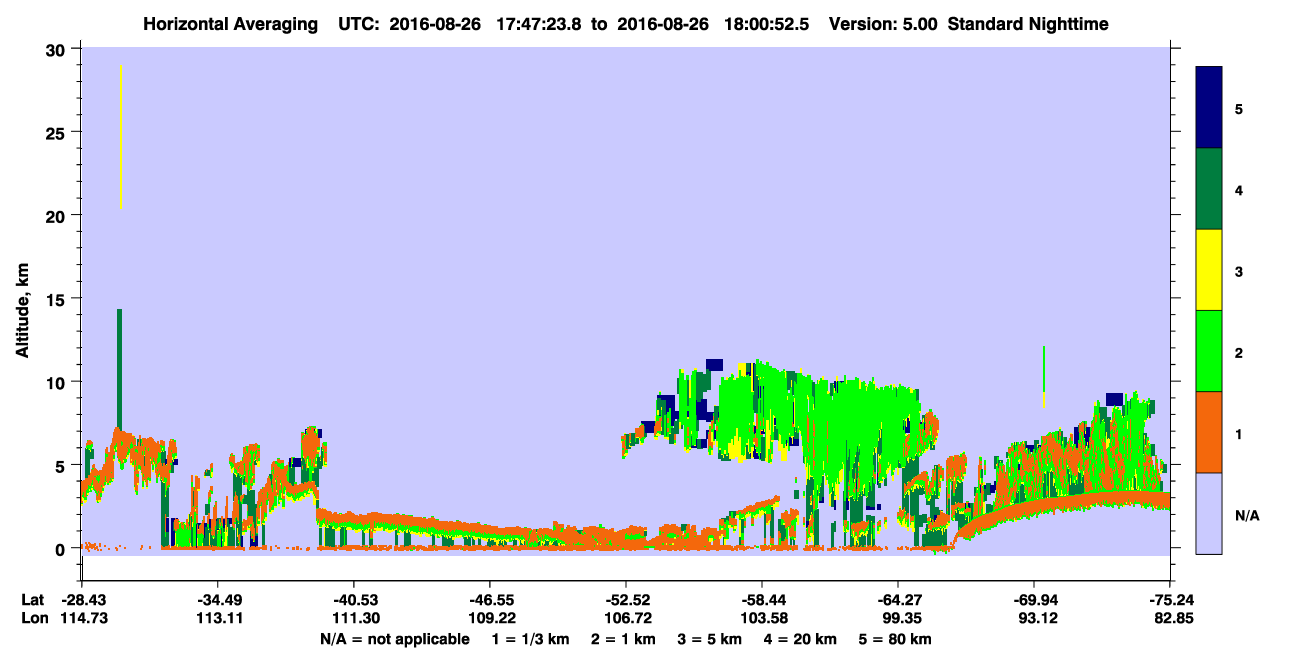Click the end time '18:00:52.5' in the title
This screenshot has width=1300, height=667.
[767, 24]
